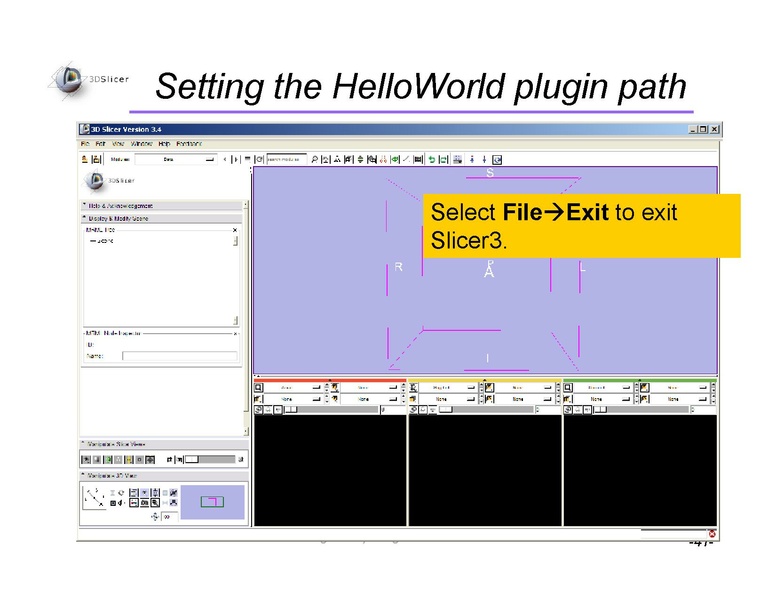The width and height of the screenshot is (776, 600).
Task: Click the 3D view navigation thumbnail
Action: (213, 502)
